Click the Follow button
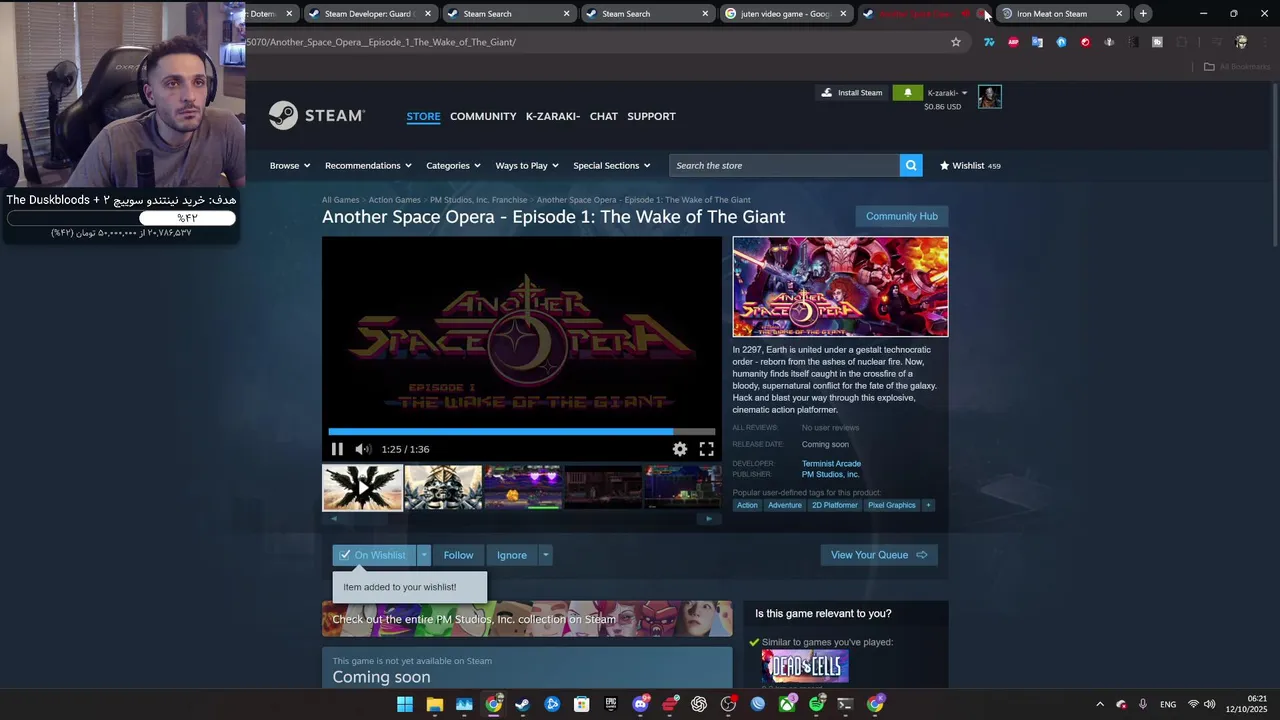This screenshot has height=720, width=1280. [x=458, y=555]
